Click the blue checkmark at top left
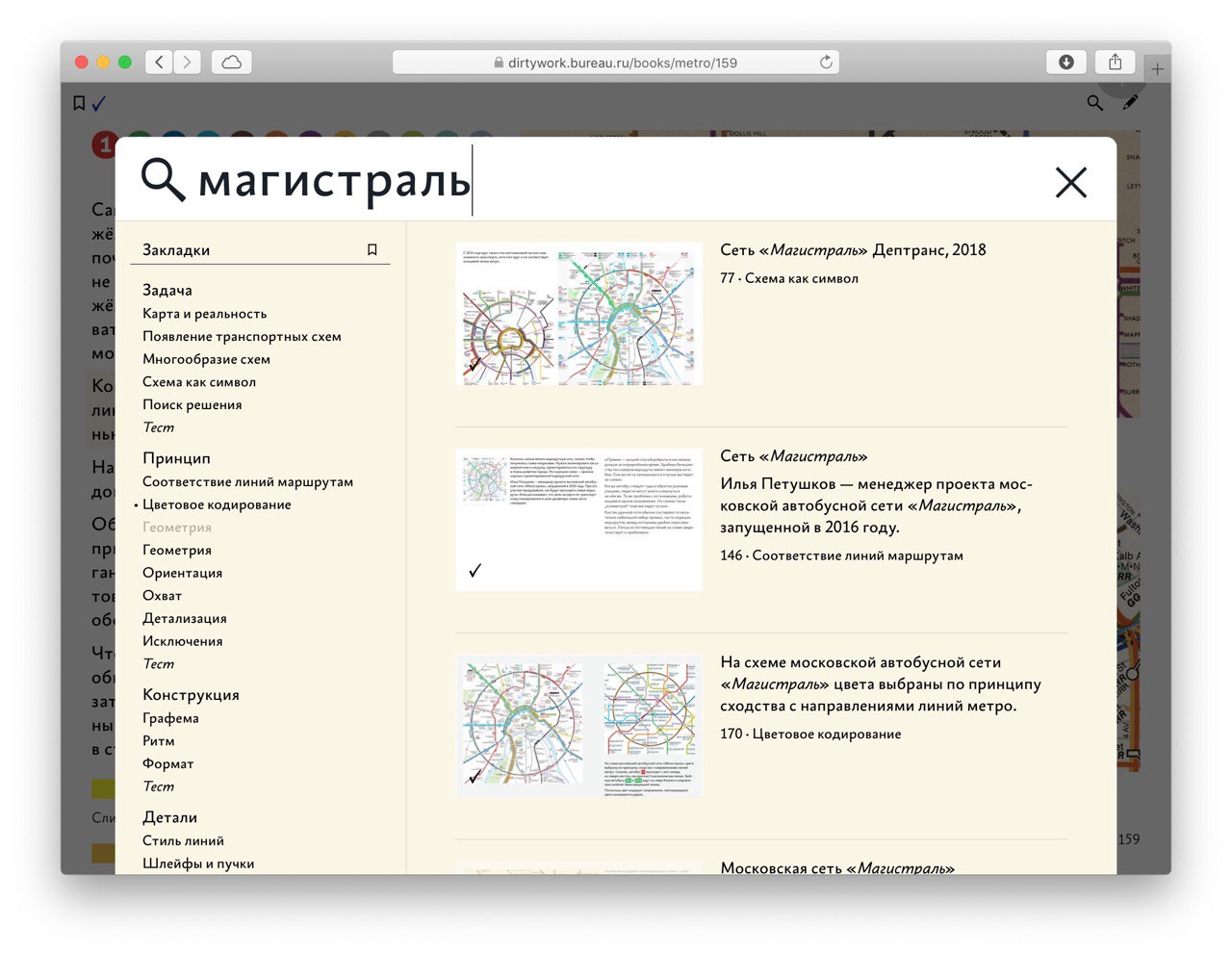Screen dimensions: 1232x955 (x=98, y=103)
